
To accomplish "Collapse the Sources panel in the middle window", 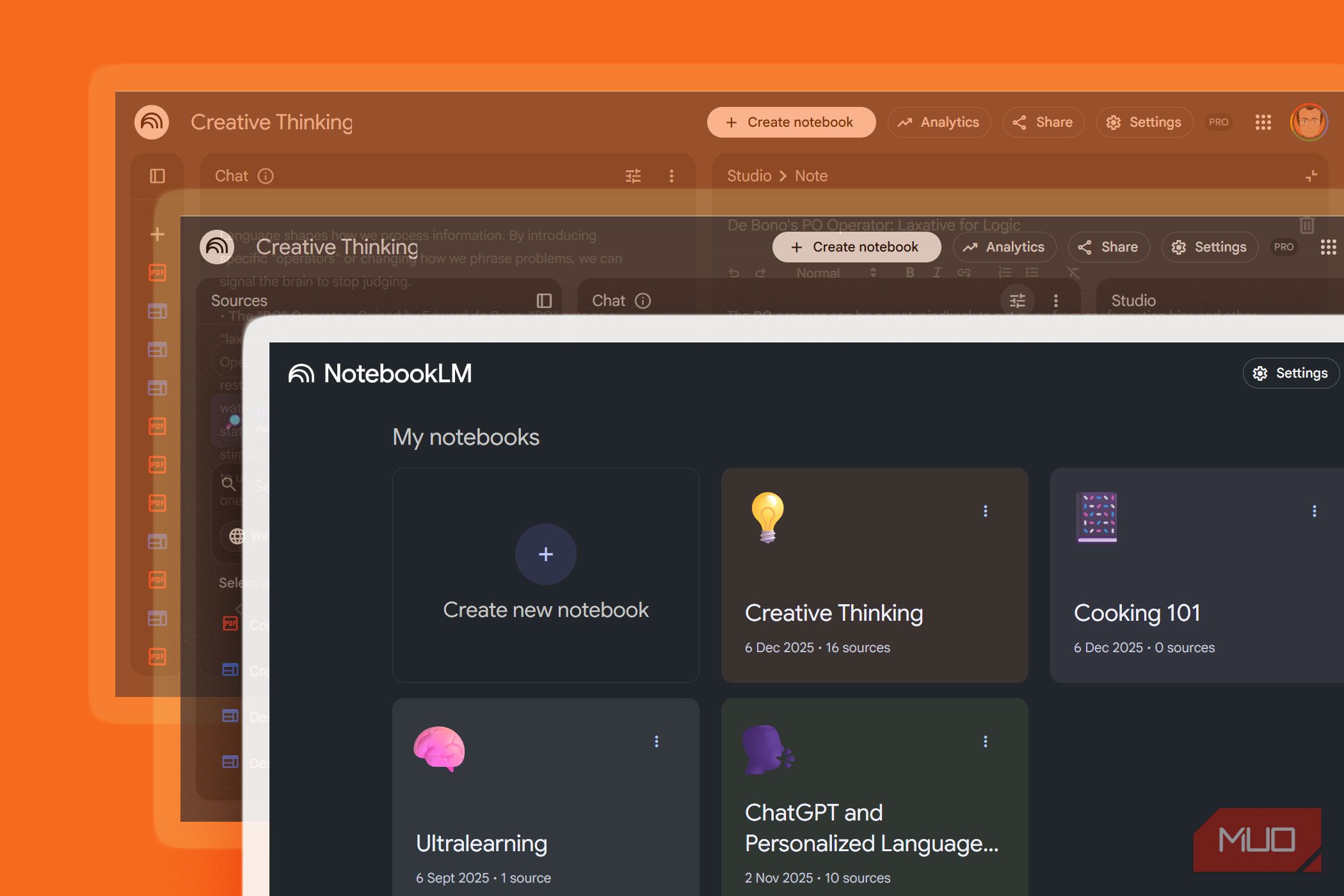I will (x=544, y=301).
